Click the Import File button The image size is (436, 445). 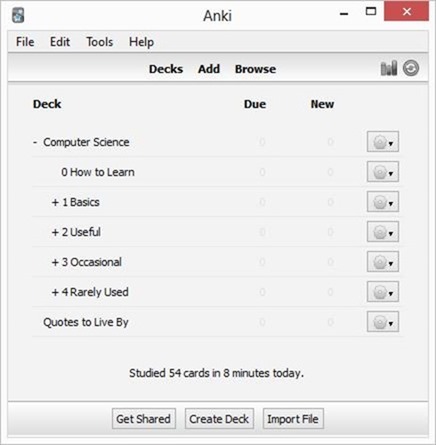point(293,419)
